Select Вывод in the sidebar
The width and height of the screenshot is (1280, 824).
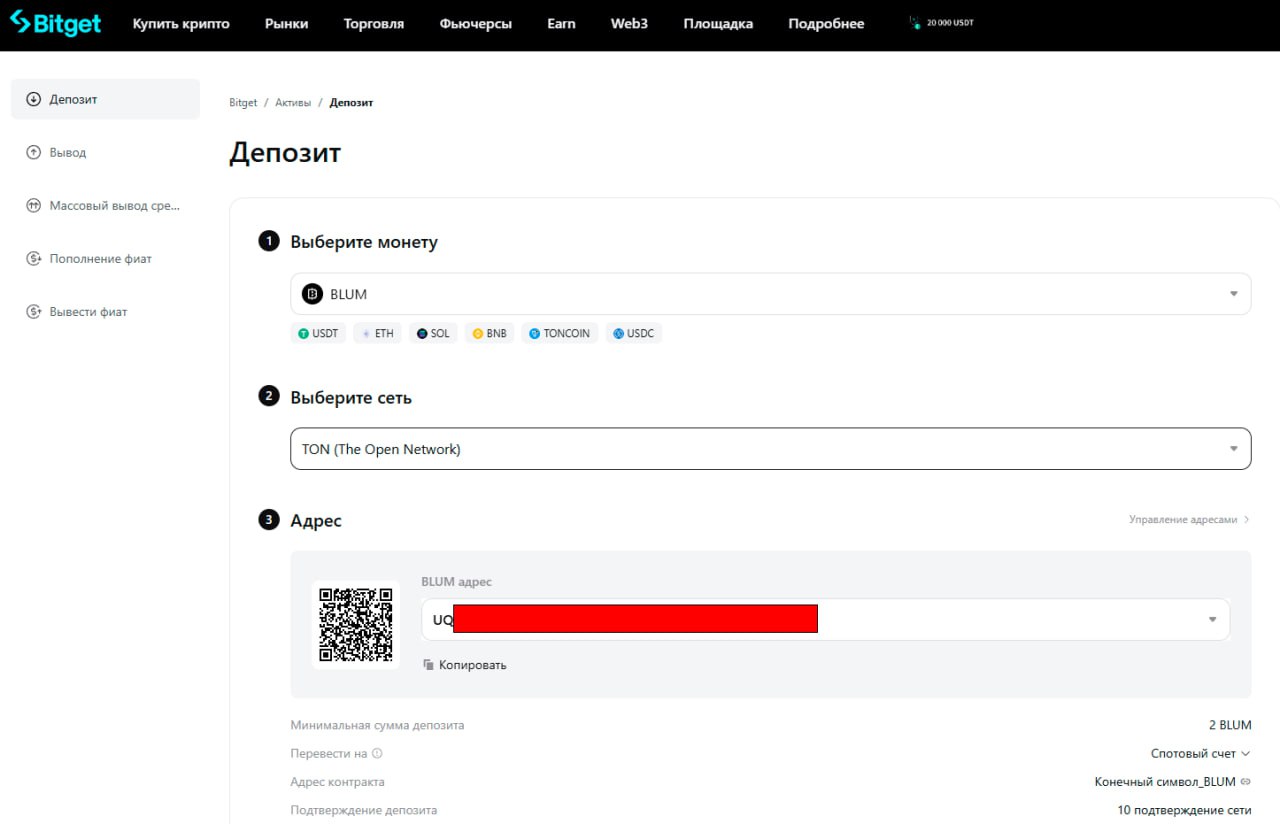(105, 152)
